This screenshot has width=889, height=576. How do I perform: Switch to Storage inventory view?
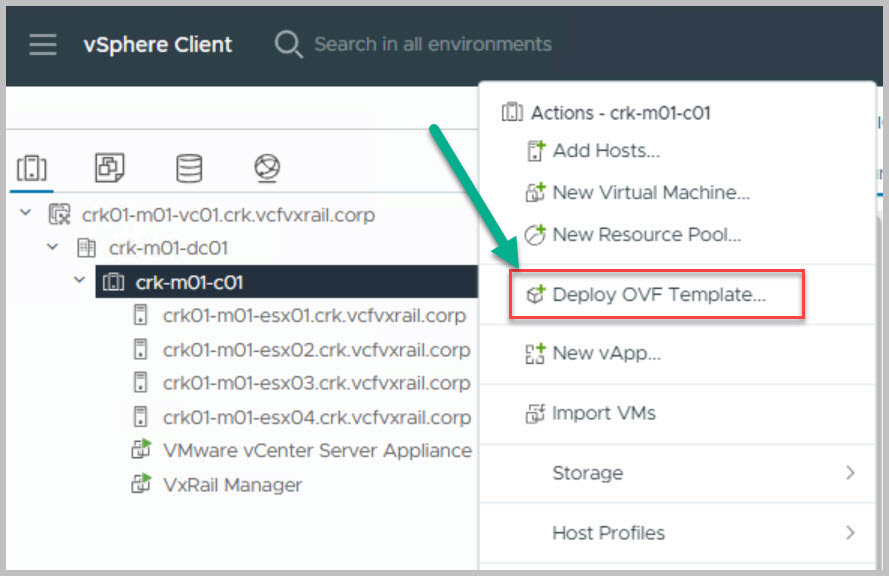coord(189,169)
